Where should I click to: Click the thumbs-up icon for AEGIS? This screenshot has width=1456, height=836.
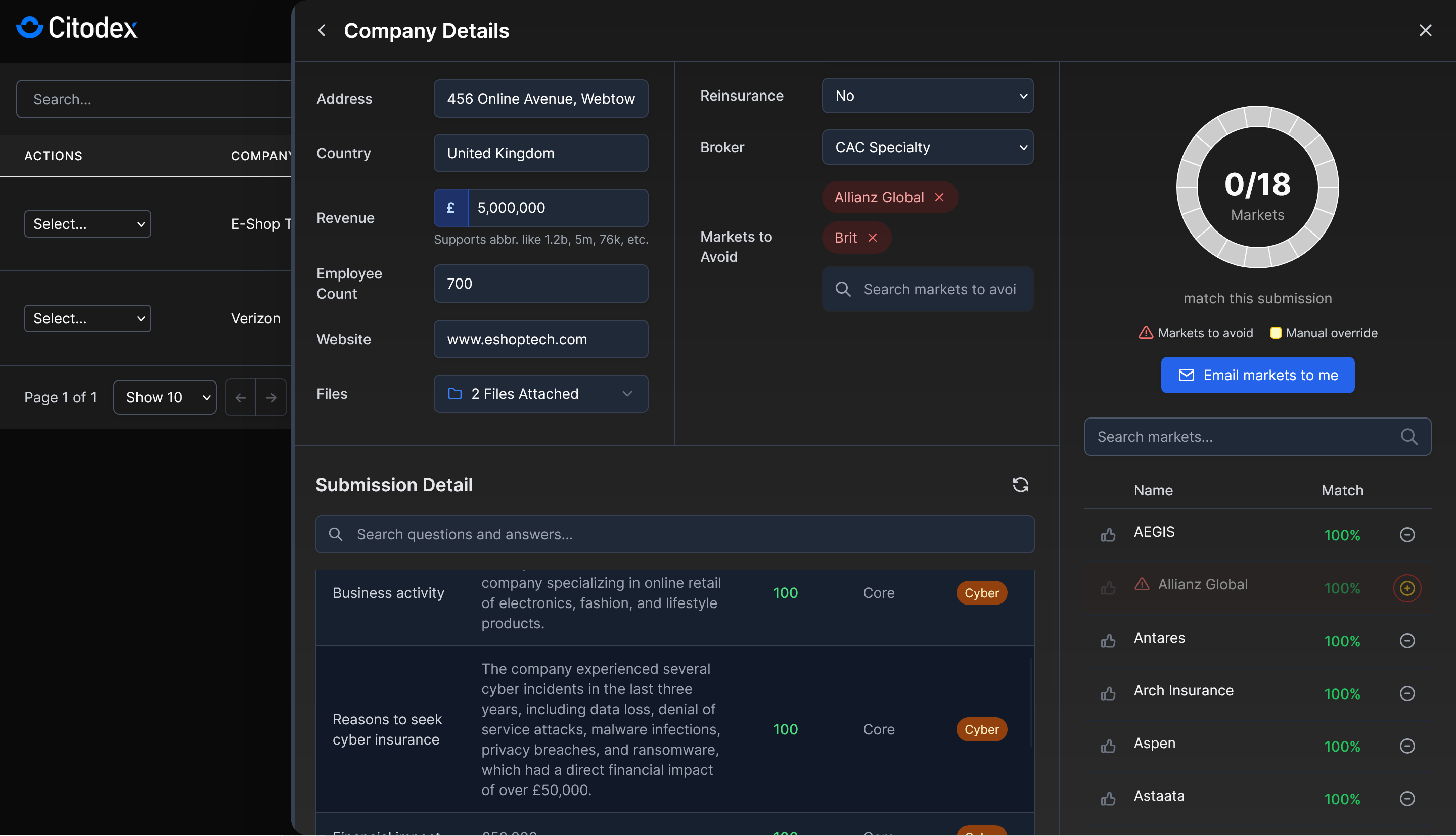[1108, 535]
